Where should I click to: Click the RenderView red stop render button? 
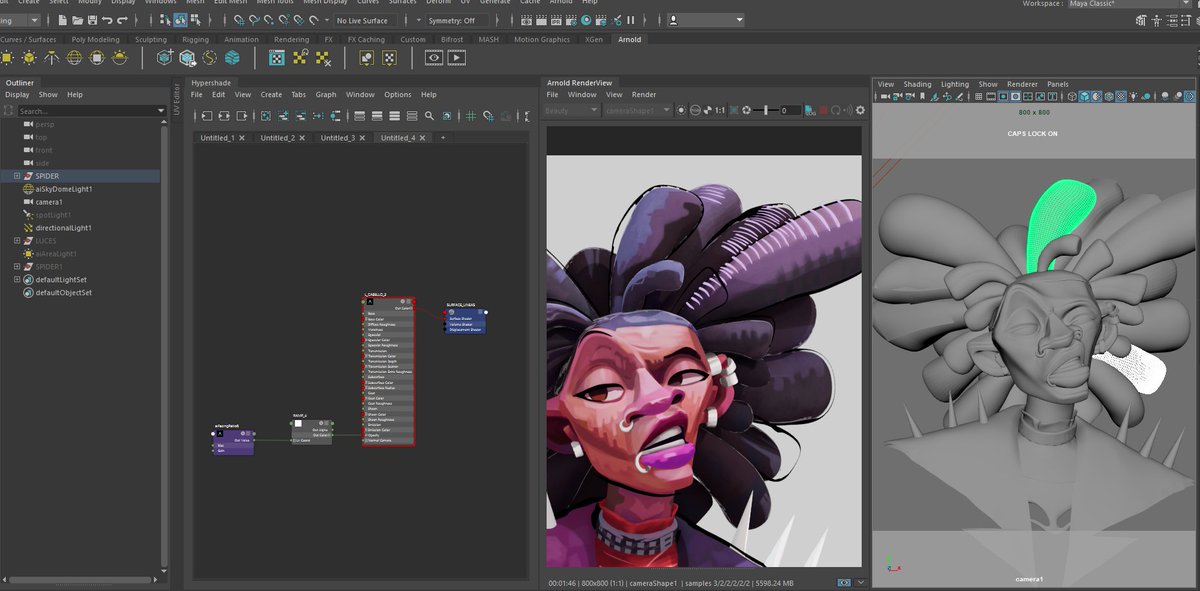pyautogui.click(x=823, y=110)
